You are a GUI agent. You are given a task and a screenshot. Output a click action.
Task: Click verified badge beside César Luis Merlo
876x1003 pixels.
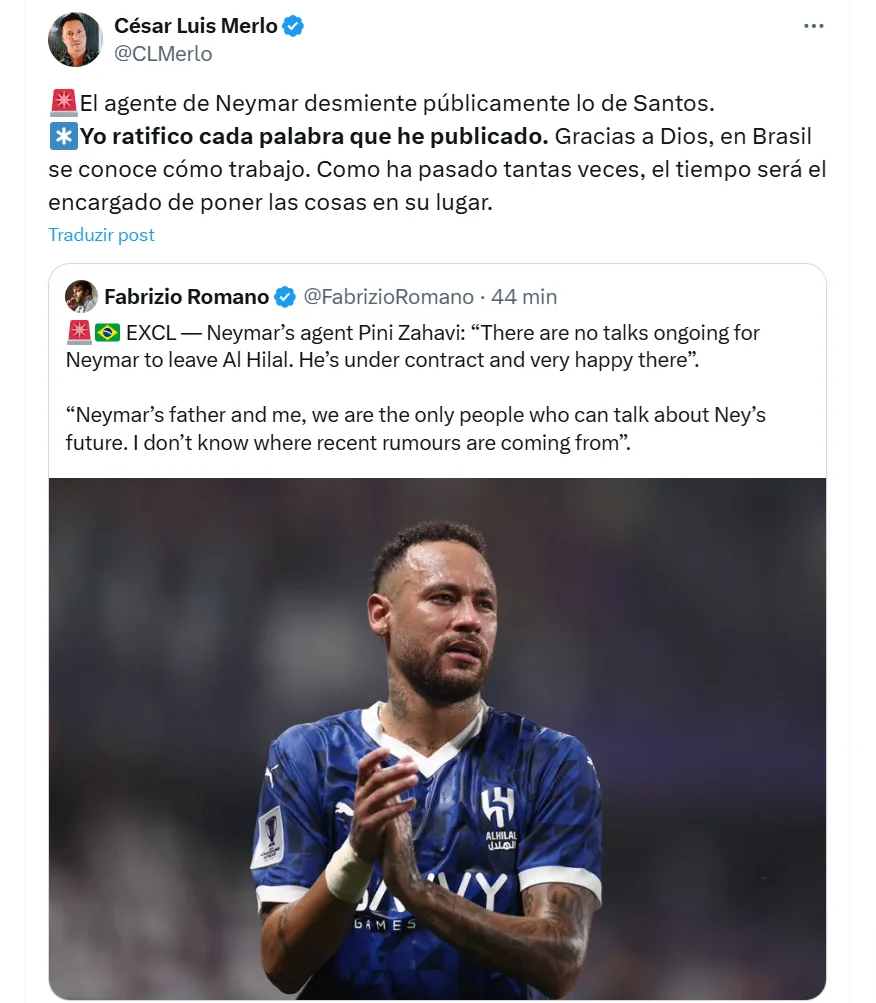tap(293, 27)
